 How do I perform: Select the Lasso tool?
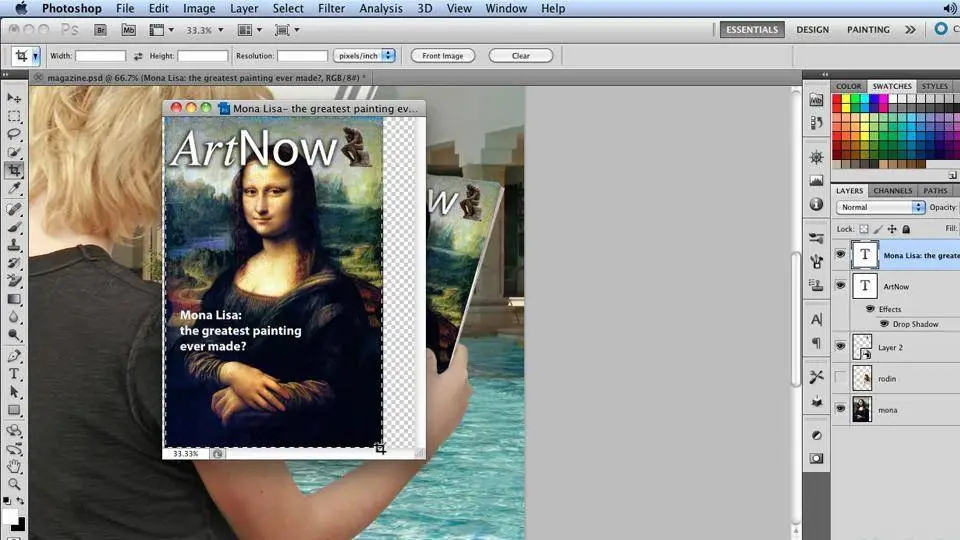tap(13, 133)
